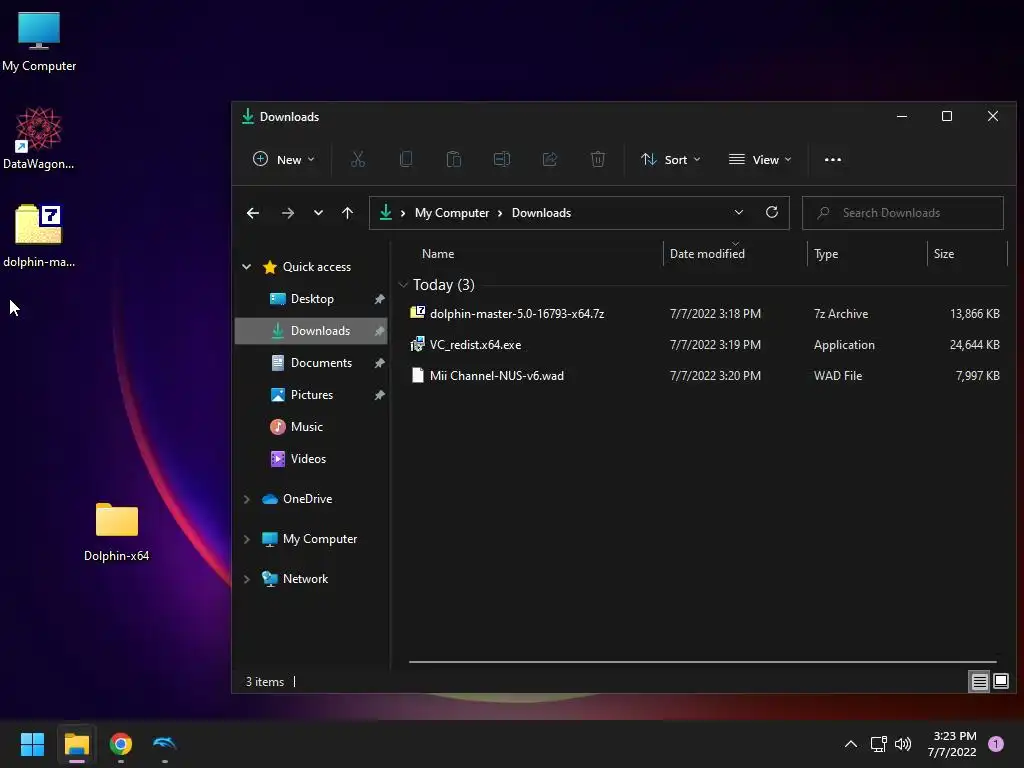Select Desktop in Quick access
This screenshot has width=1024, height=768.
pyautogui.click(x=311, y=298)
